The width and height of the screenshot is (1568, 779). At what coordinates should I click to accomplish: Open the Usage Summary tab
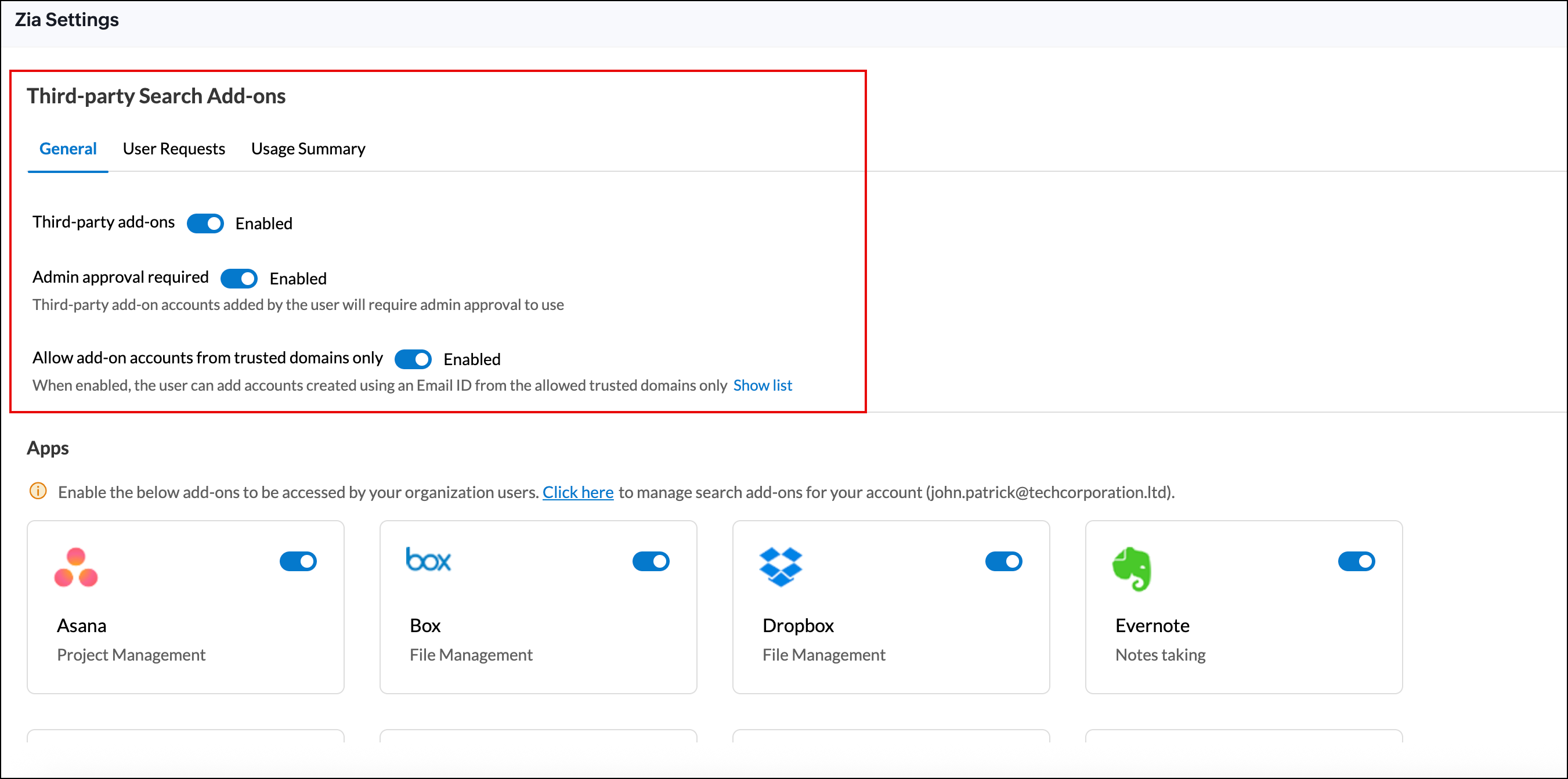(x=308, y=149)
